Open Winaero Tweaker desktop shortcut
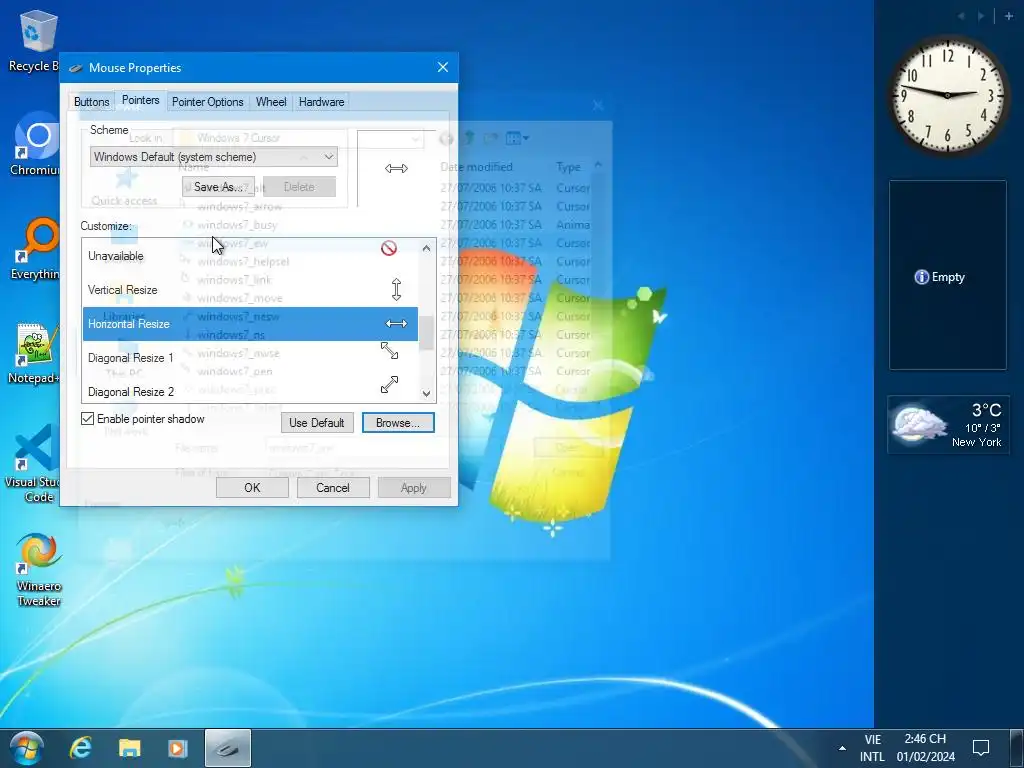Image resolution: width=1024 pixels, height=768 pixels. pyautogui.click(x=38, y=569)
